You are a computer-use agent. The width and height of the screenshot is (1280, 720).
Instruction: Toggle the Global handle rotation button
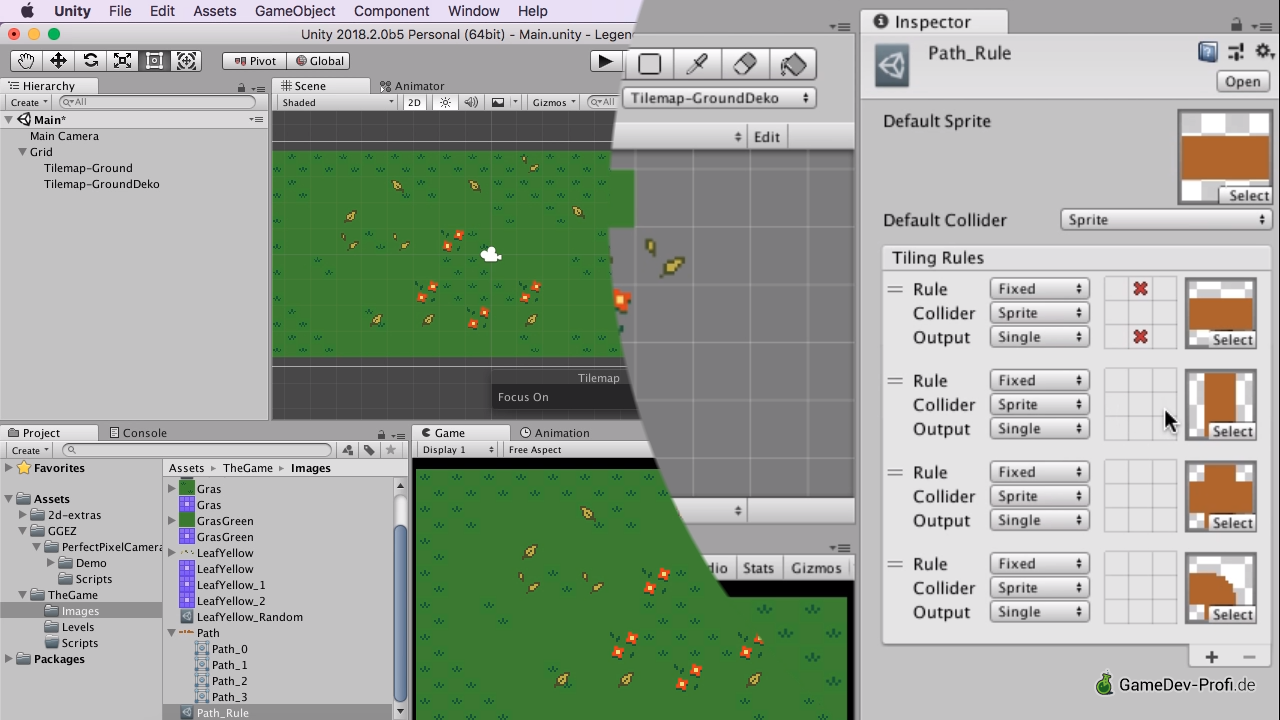coord(317,61)
